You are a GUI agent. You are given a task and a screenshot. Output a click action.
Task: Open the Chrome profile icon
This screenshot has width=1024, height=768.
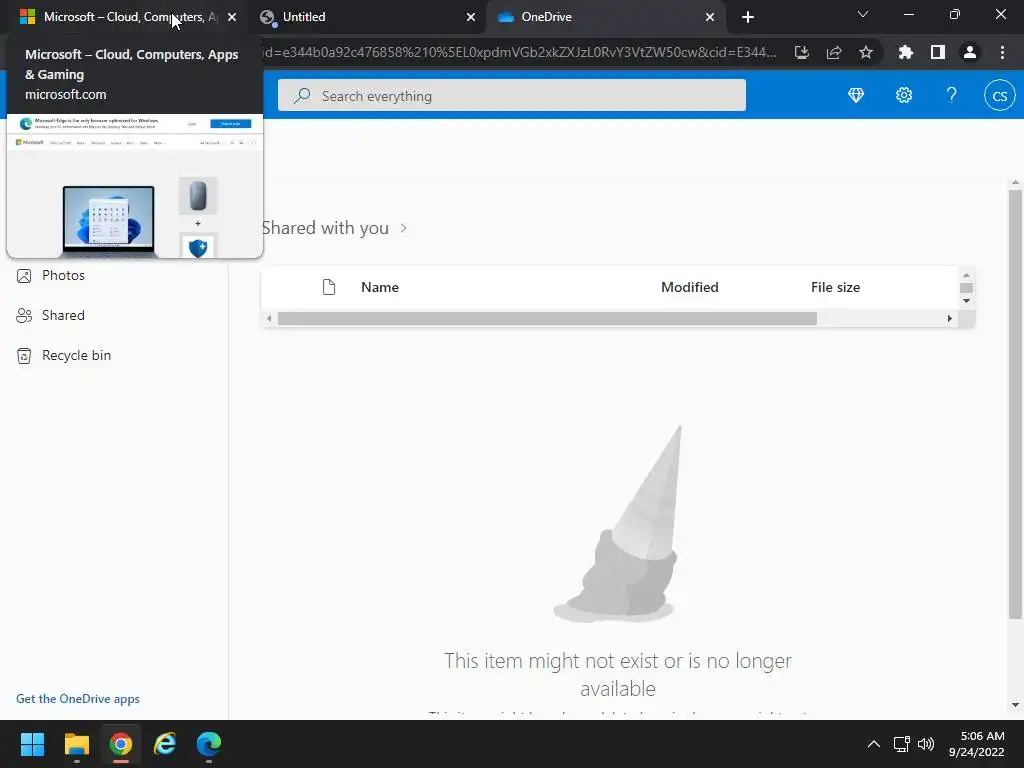click(x=970, y=52)
